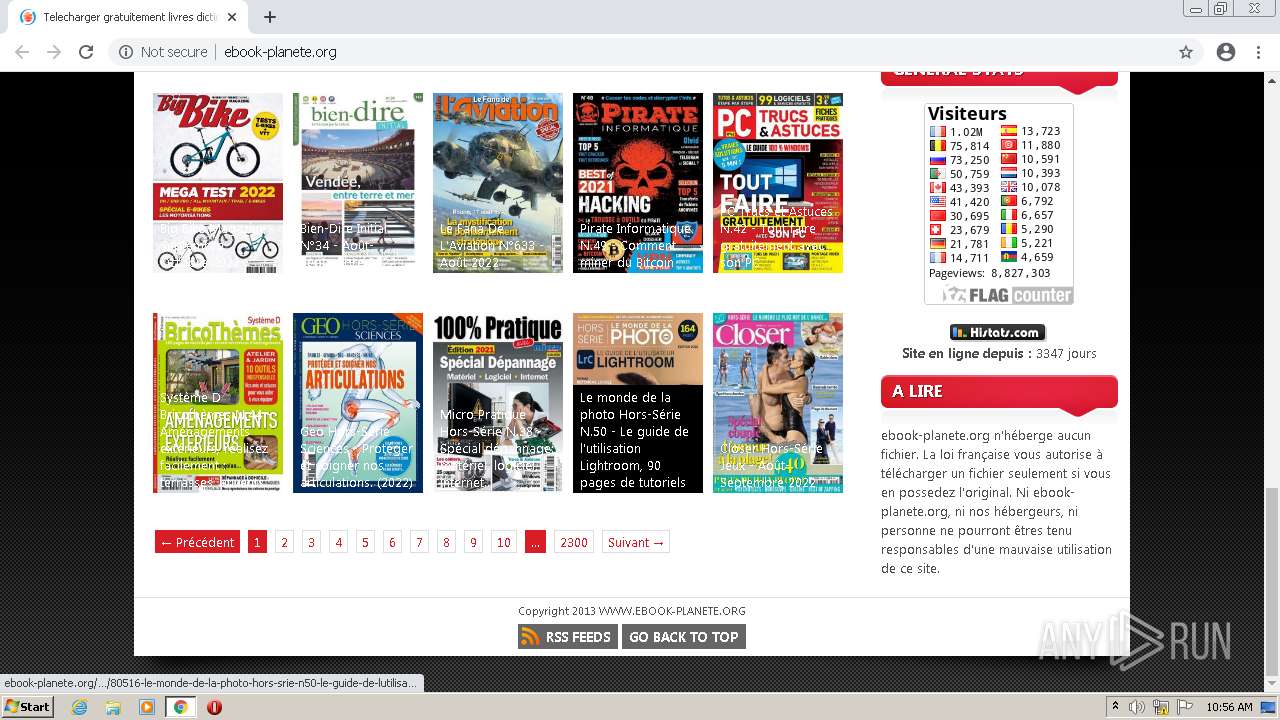
Task: Jump to last page 2300
Action: click(574, 542)
